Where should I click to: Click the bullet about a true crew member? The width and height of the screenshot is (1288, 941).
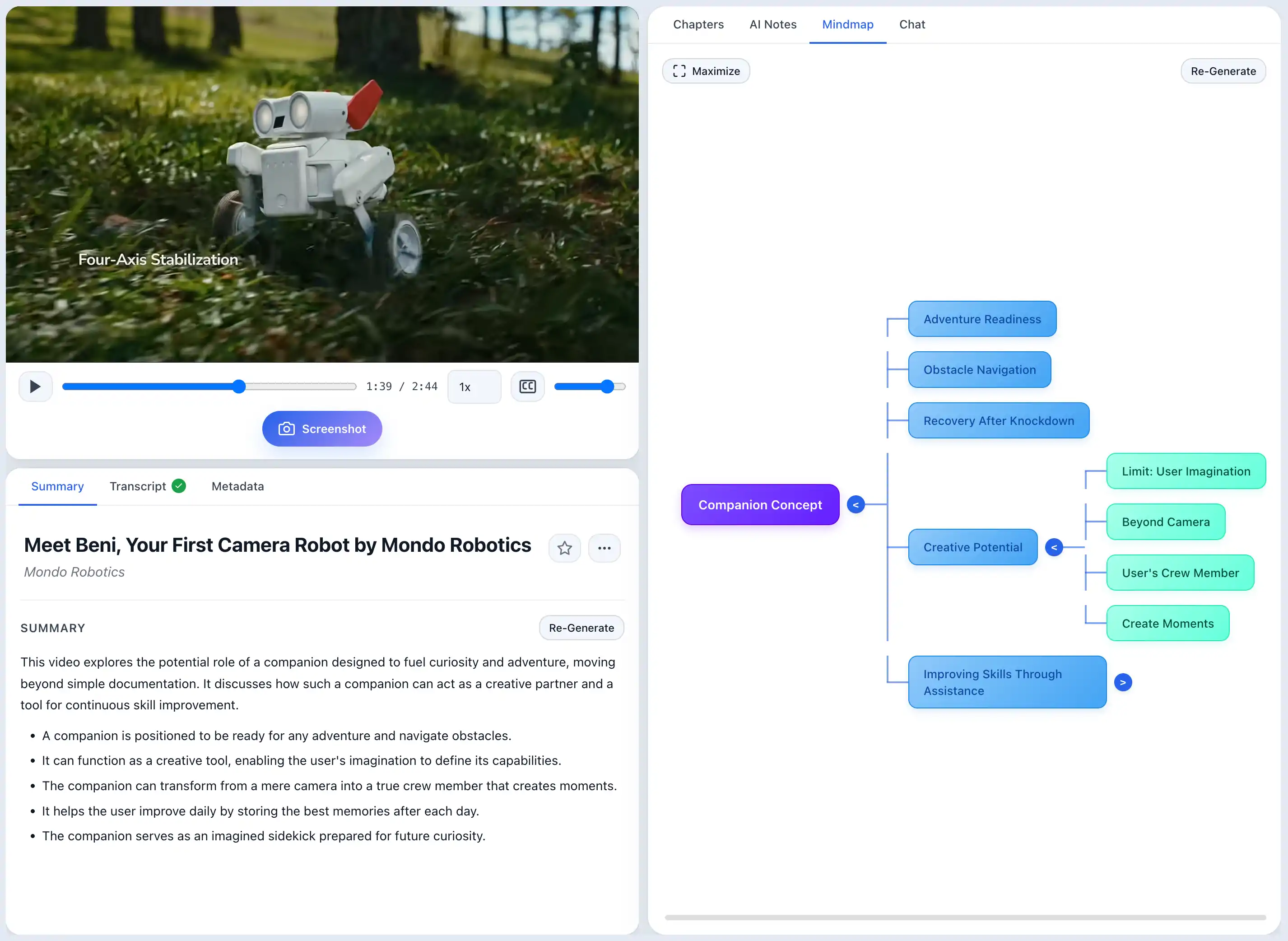[x=330, y=786]
